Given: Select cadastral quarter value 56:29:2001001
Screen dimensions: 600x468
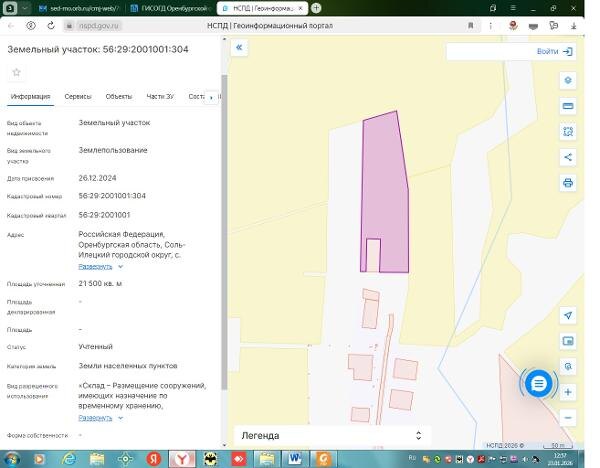Looking at the screenshot, I should click(104, 215).
